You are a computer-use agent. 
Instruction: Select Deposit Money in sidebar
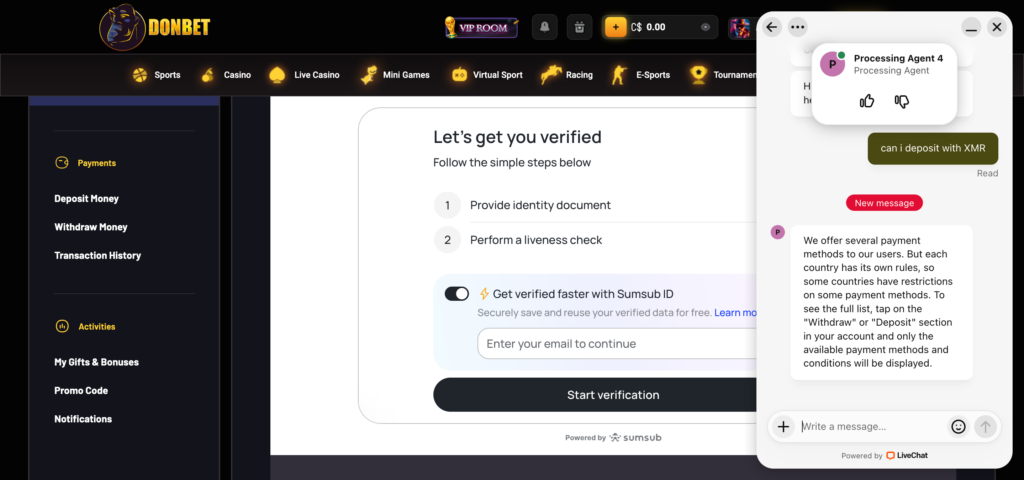pyautogui.click(x=86, y=199)
